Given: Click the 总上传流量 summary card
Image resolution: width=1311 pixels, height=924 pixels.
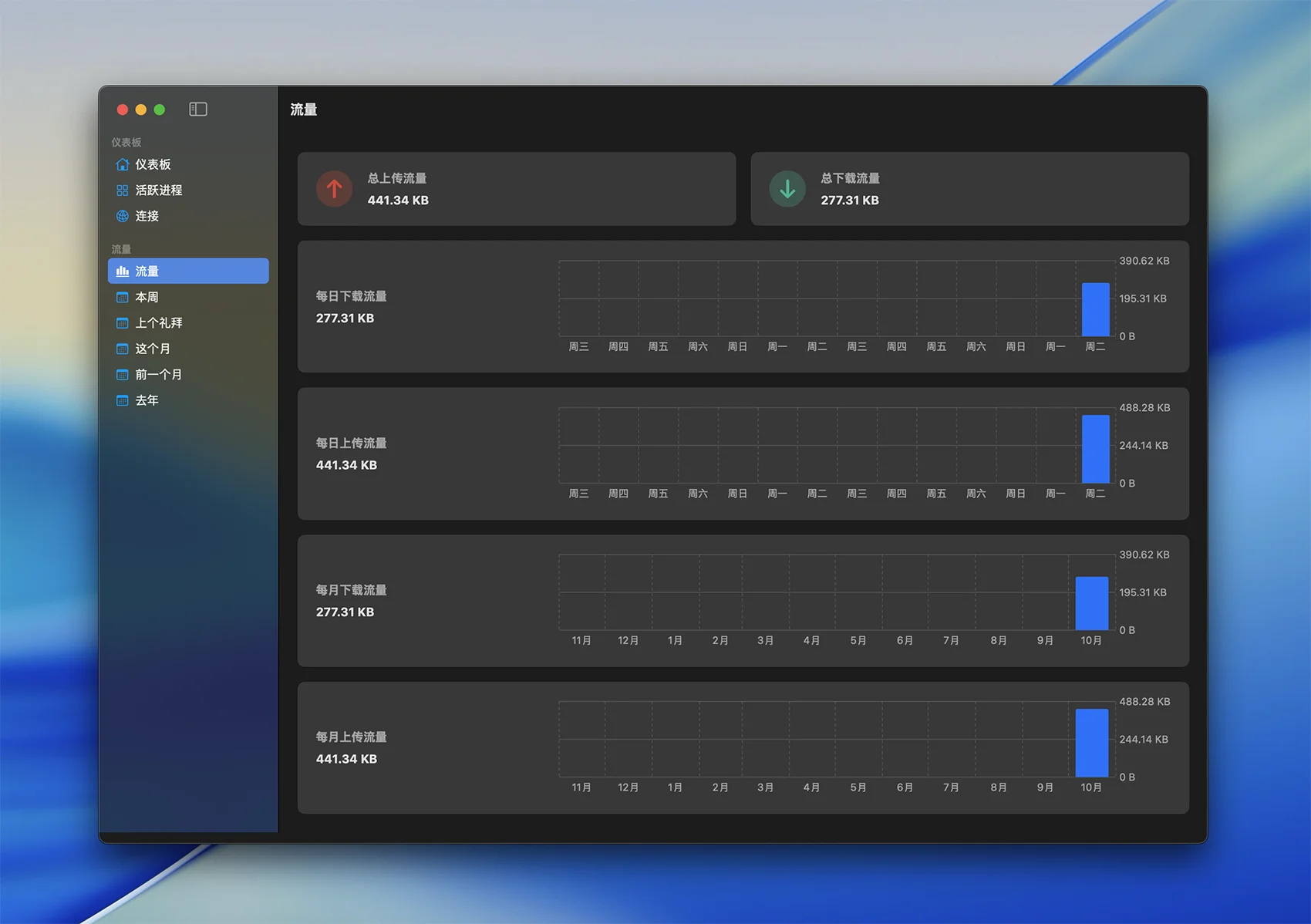Looking at the screenshot, I should (516, 189).
